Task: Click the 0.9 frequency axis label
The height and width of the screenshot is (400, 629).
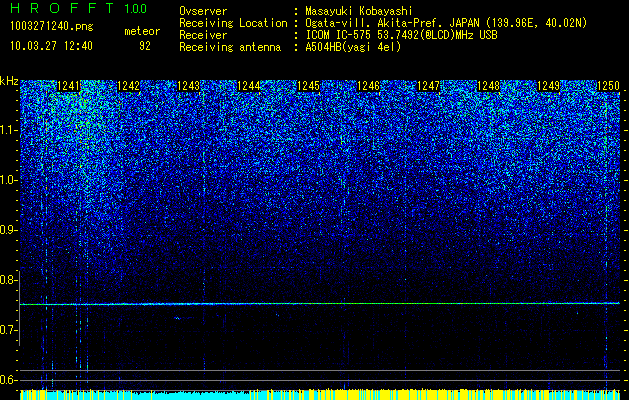Action: [x=9, y=230]
